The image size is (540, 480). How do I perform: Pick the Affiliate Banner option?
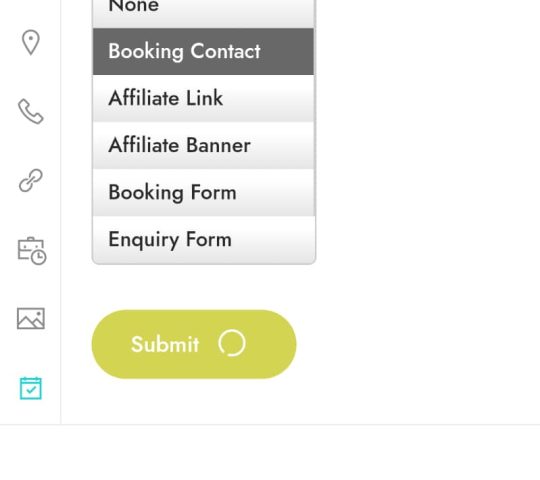(x=204, y=145)
